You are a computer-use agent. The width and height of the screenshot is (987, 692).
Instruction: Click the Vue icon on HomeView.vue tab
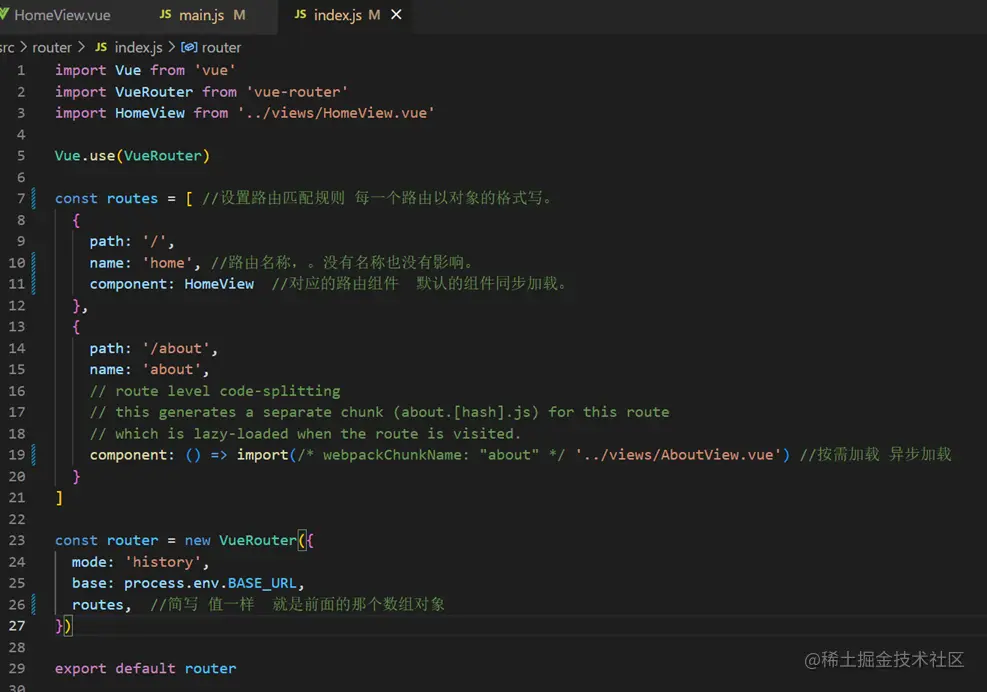(4, 14)
